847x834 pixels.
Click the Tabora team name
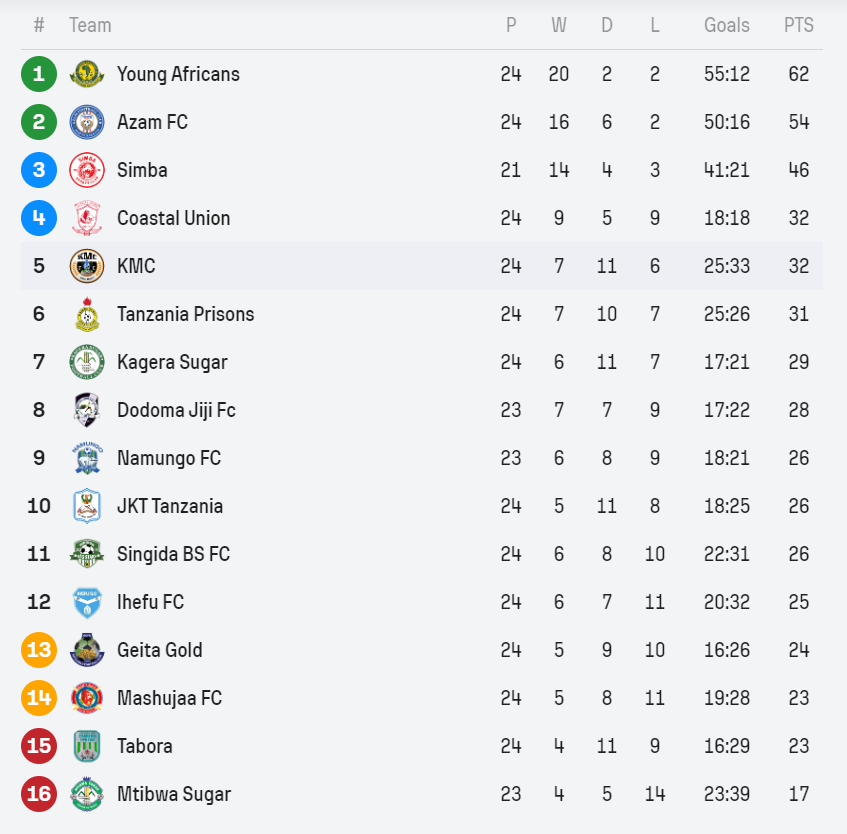(x=145, y=746)
